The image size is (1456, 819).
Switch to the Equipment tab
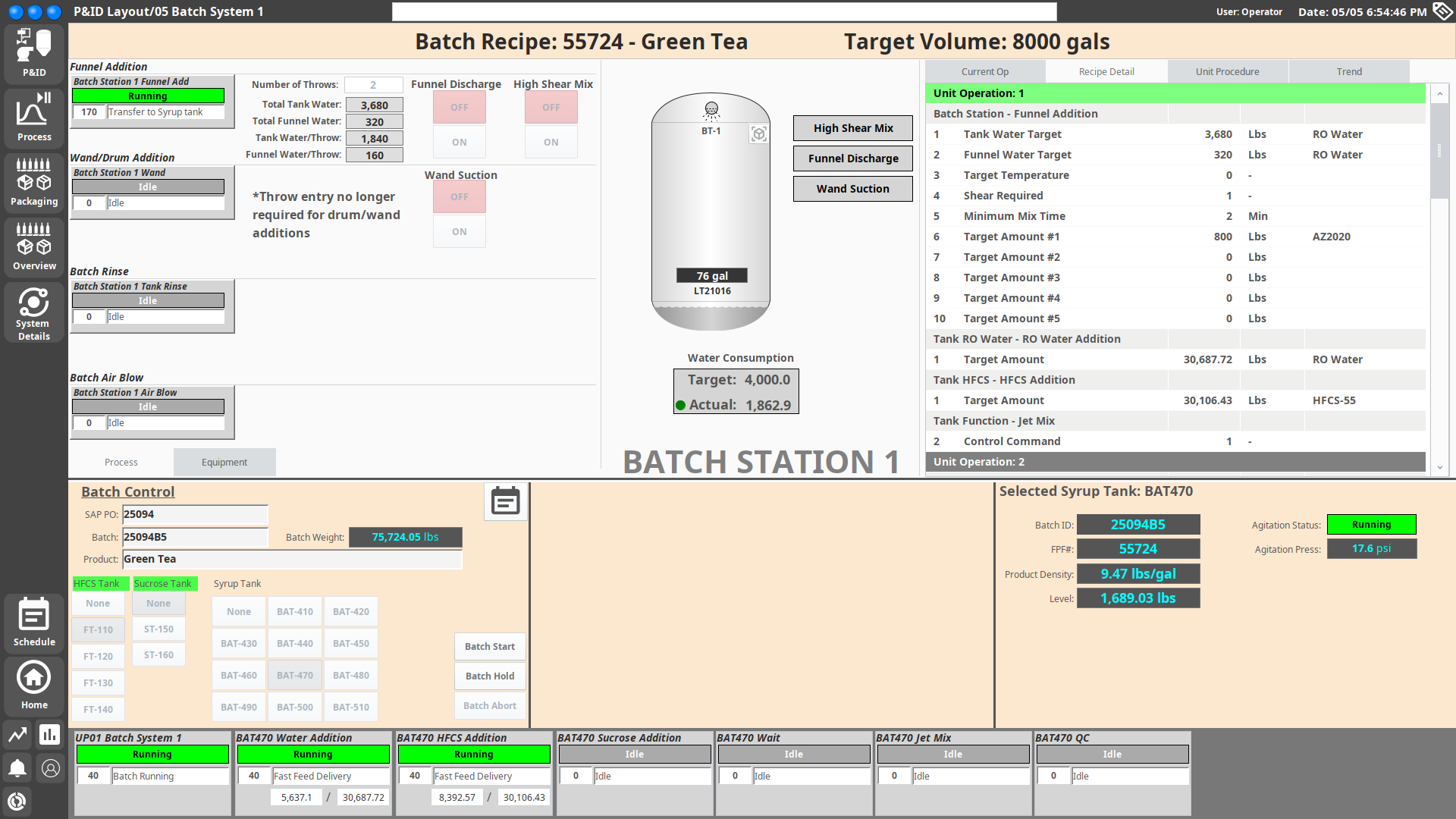pos(224,463)
